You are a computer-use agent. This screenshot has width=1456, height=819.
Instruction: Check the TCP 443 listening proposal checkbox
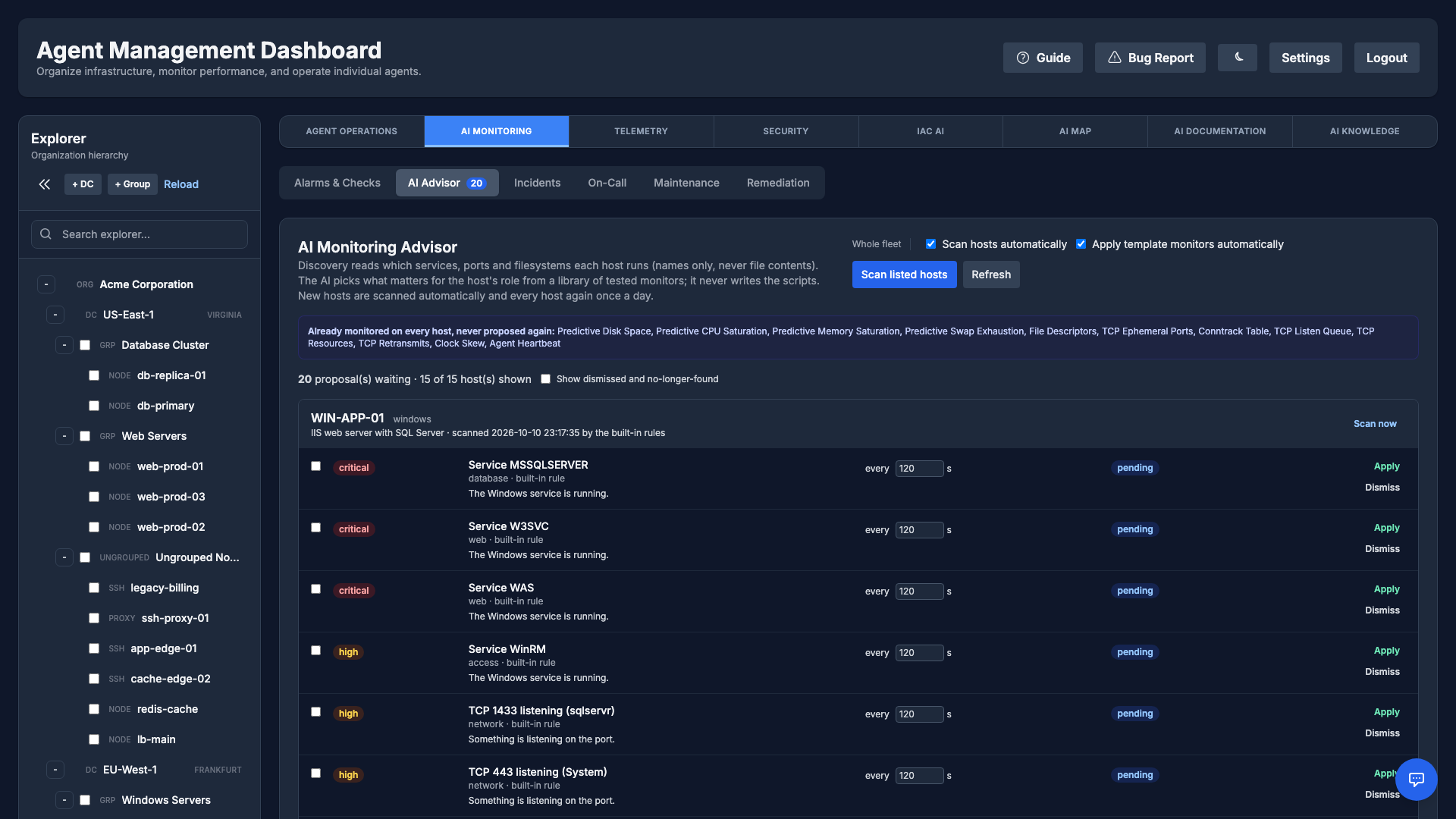point(315,773)
